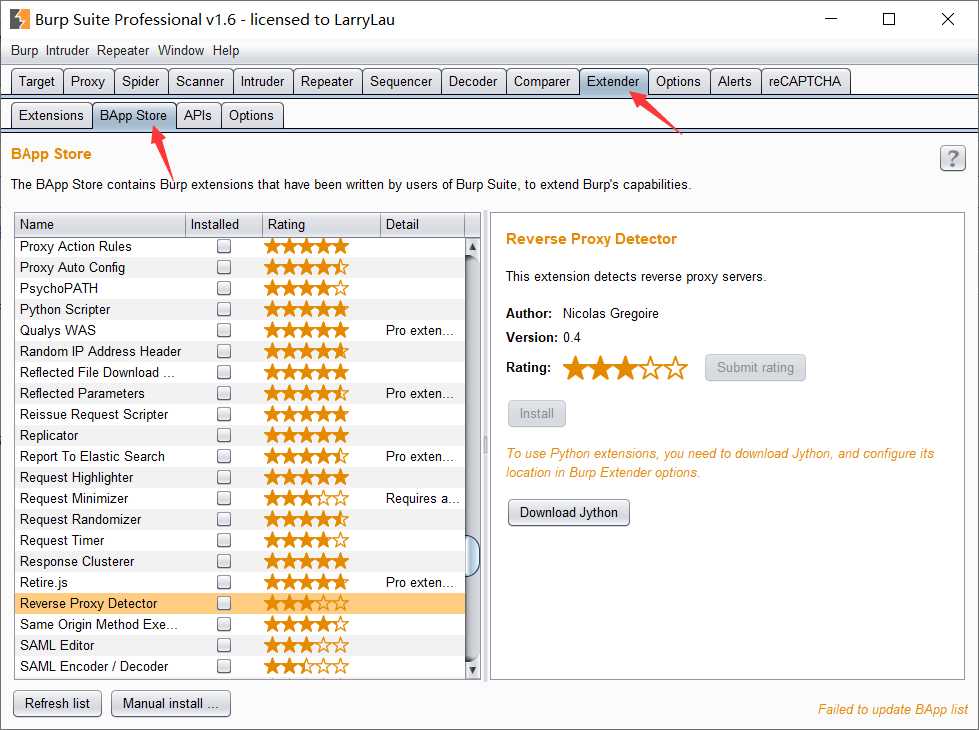Switch to the Target tab

pos(37,81)
